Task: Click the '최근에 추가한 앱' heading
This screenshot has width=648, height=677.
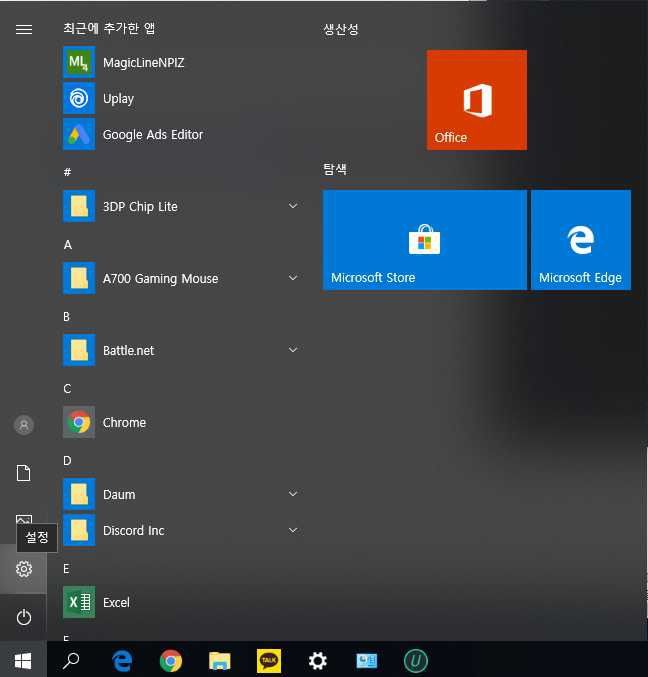Action: (x=109, y=28)
